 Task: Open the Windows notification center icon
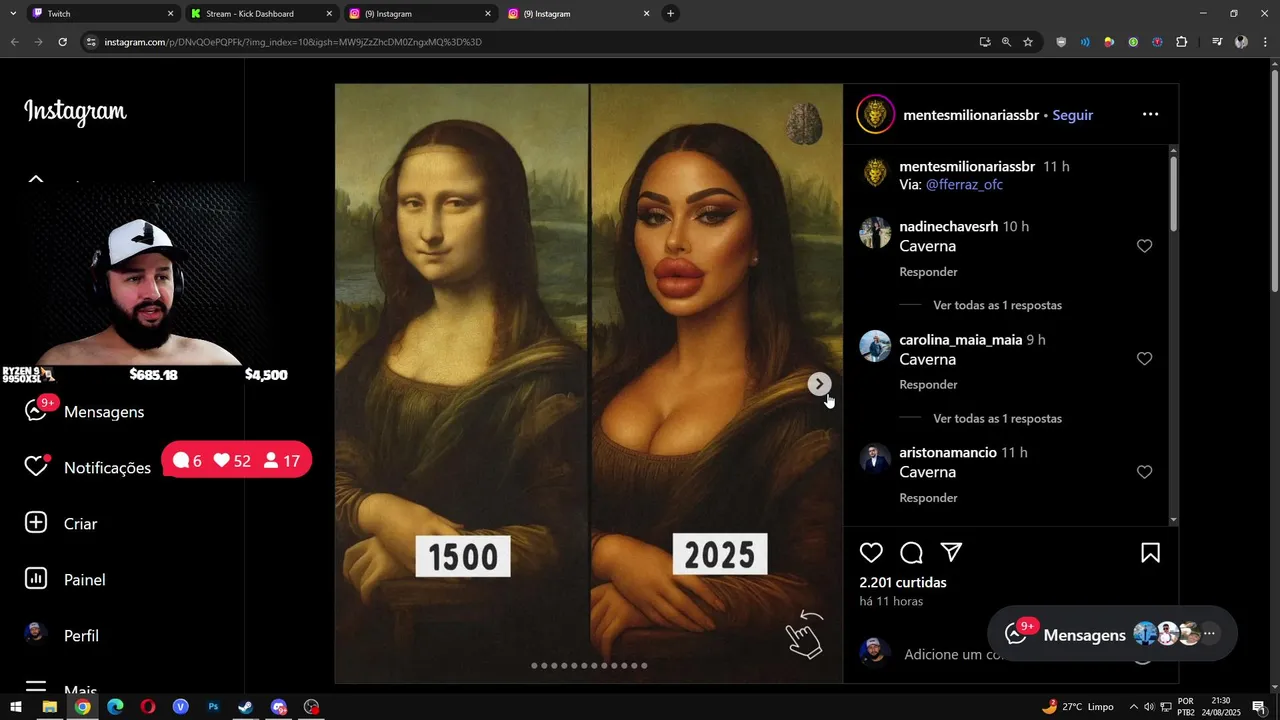coord(1259,707)
